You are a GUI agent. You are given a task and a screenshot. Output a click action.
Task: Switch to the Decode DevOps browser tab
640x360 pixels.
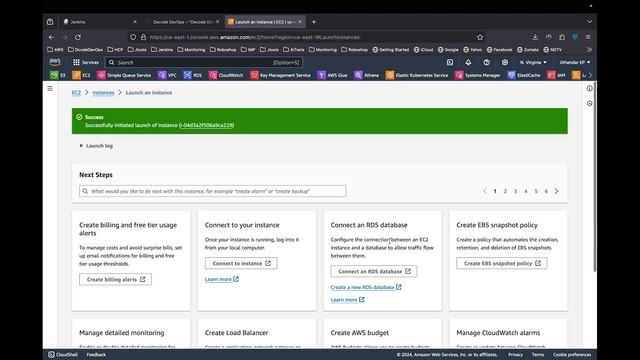pyautogui.click(x=183, y=22)
